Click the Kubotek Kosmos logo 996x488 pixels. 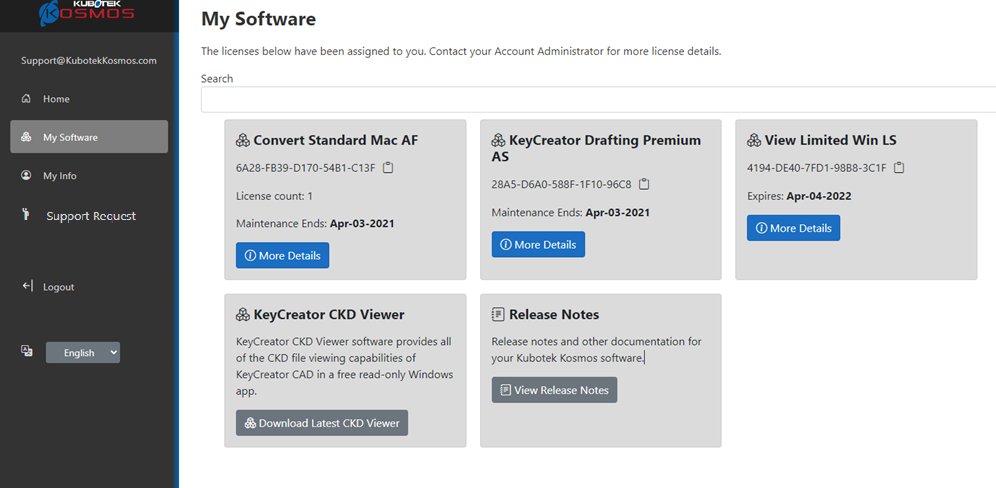87,13
